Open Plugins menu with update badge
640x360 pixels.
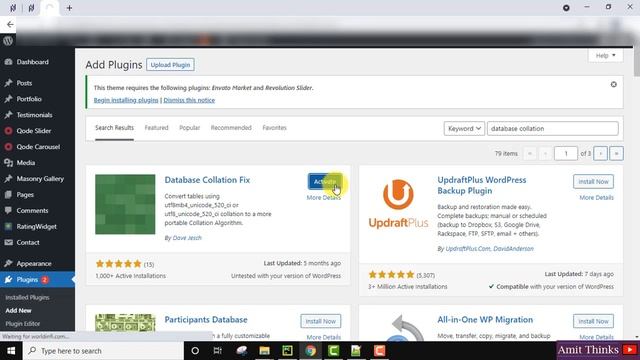tap(37, 280)
